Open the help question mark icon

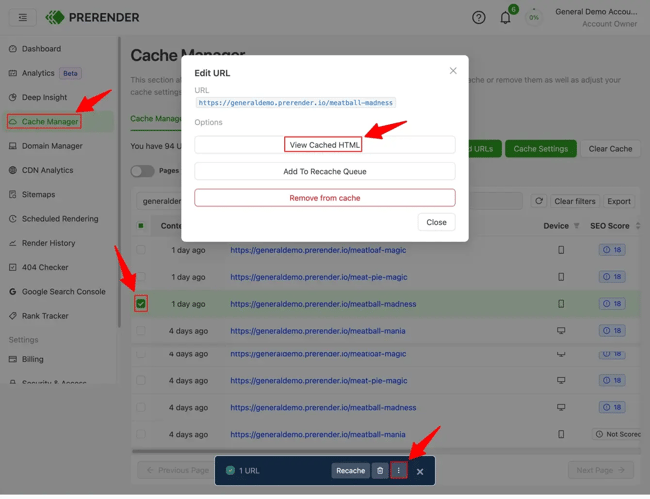pos(478,17)
